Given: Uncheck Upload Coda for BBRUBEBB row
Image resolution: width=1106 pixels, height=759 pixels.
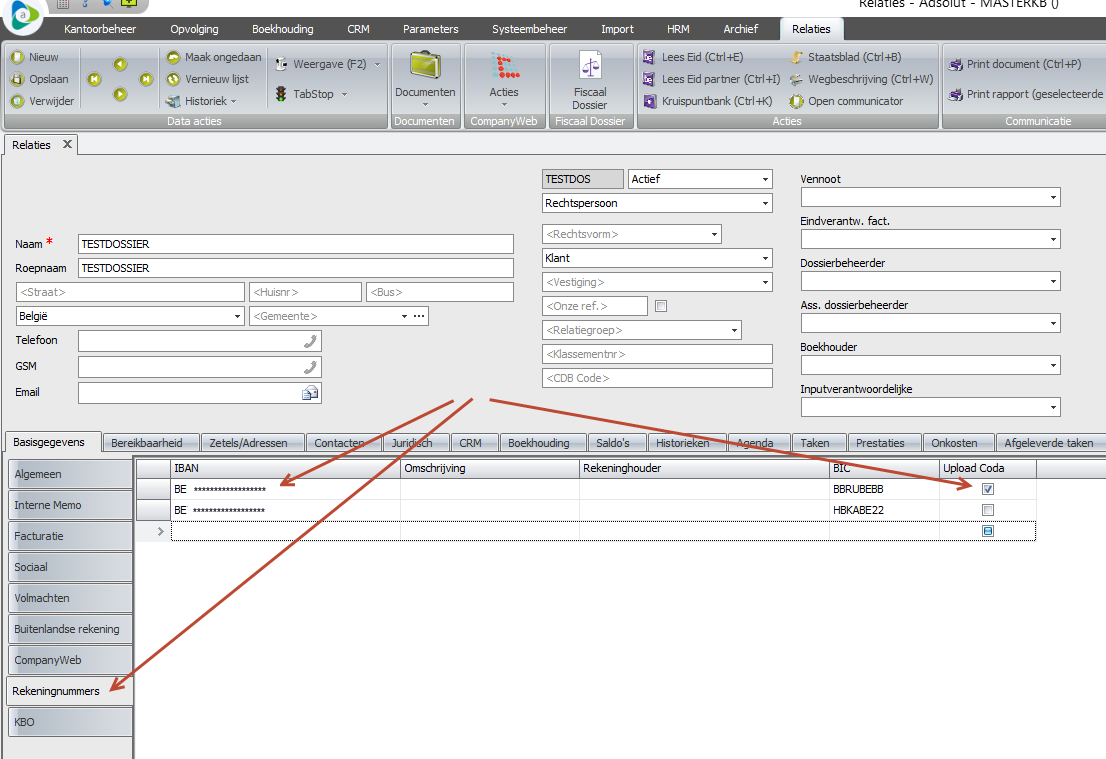Looking at the screenshot, I should [x=988, y=489].
